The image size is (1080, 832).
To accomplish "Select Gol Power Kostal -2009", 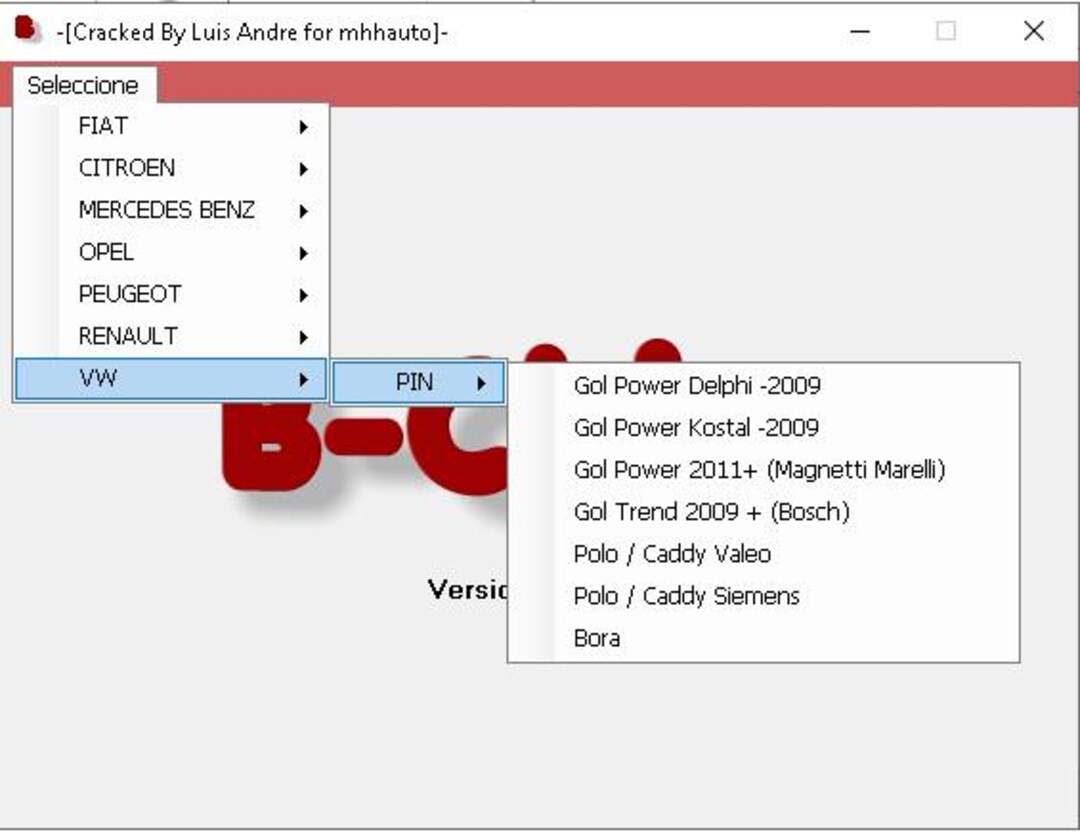I will click(694, 427).
